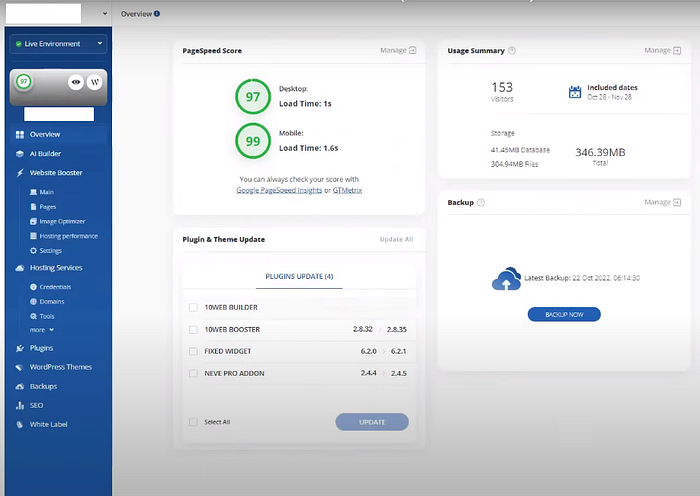Click Usage Summary help question icon

pyautogui.click(x=512, y=50)
